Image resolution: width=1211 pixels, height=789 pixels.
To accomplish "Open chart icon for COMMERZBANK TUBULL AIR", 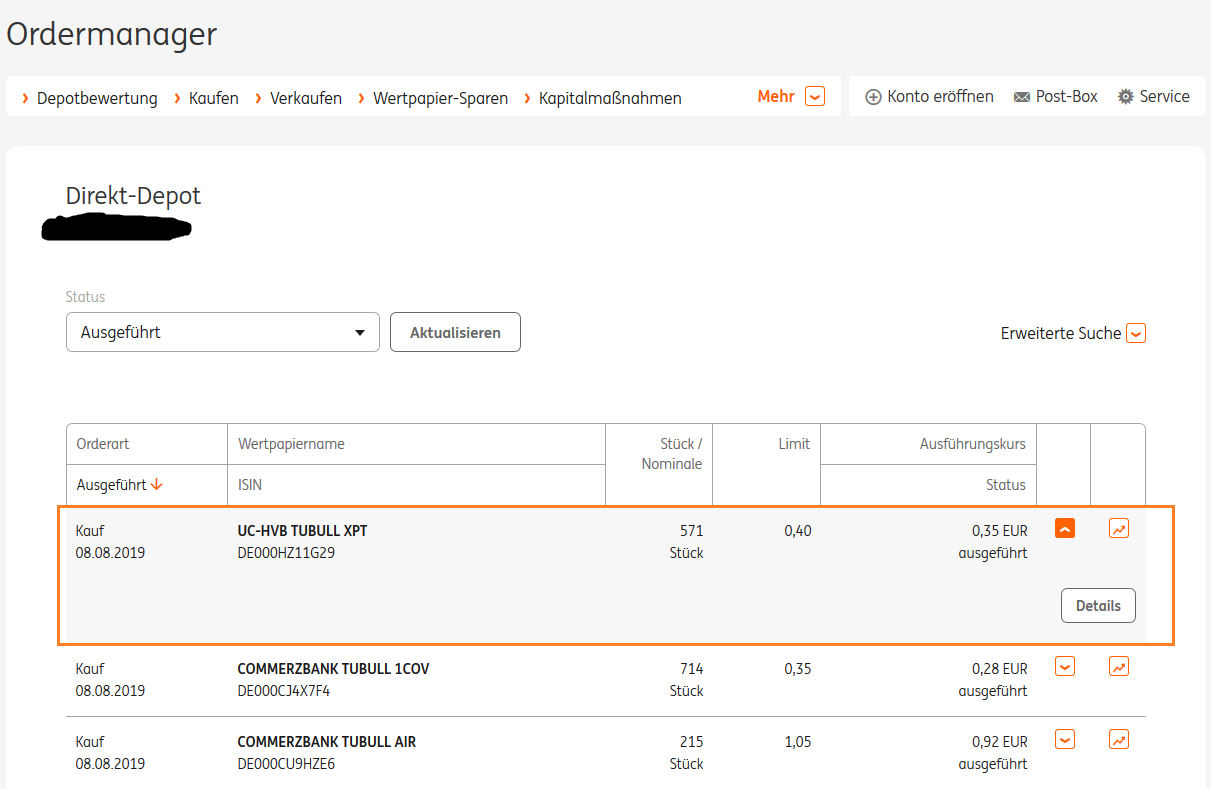I will tap(1119, 740).
